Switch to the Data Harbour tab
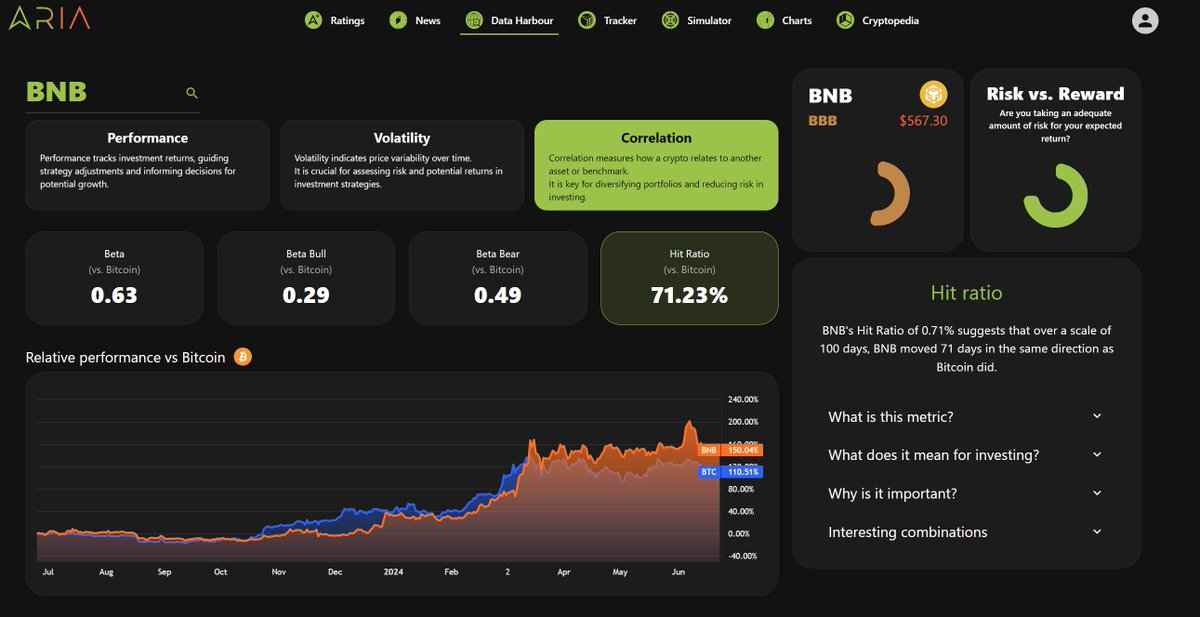Image resolution: width=1200 pixels, height=617 pixels. click(509, 19)
